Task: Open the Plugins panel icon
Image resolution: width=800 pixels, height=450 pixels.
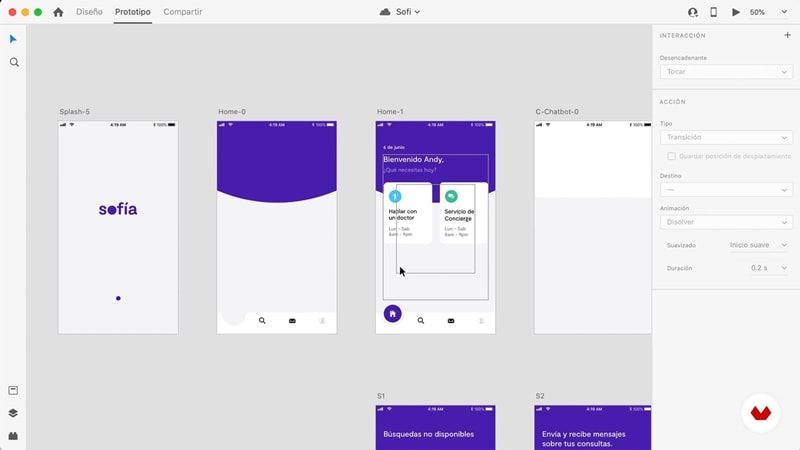Action: point(13,436)
